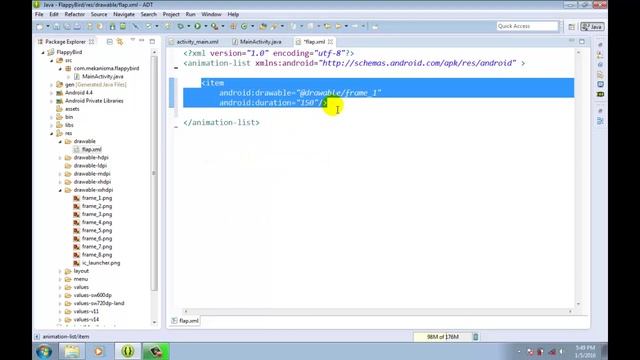Select frame_8.png in Package Explorer
Viewport: 640px width, 360px height.
tap(97, 255)
